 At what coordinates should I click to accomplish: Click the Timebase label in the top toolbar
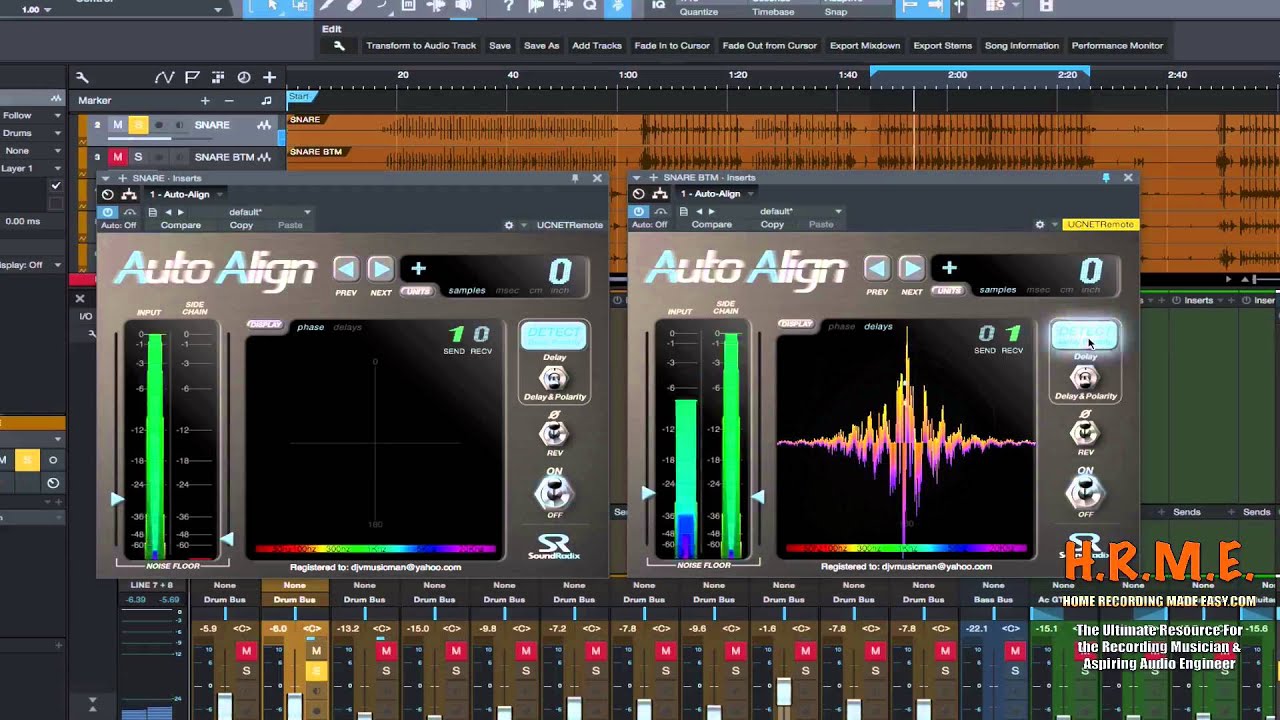(773, 11)
